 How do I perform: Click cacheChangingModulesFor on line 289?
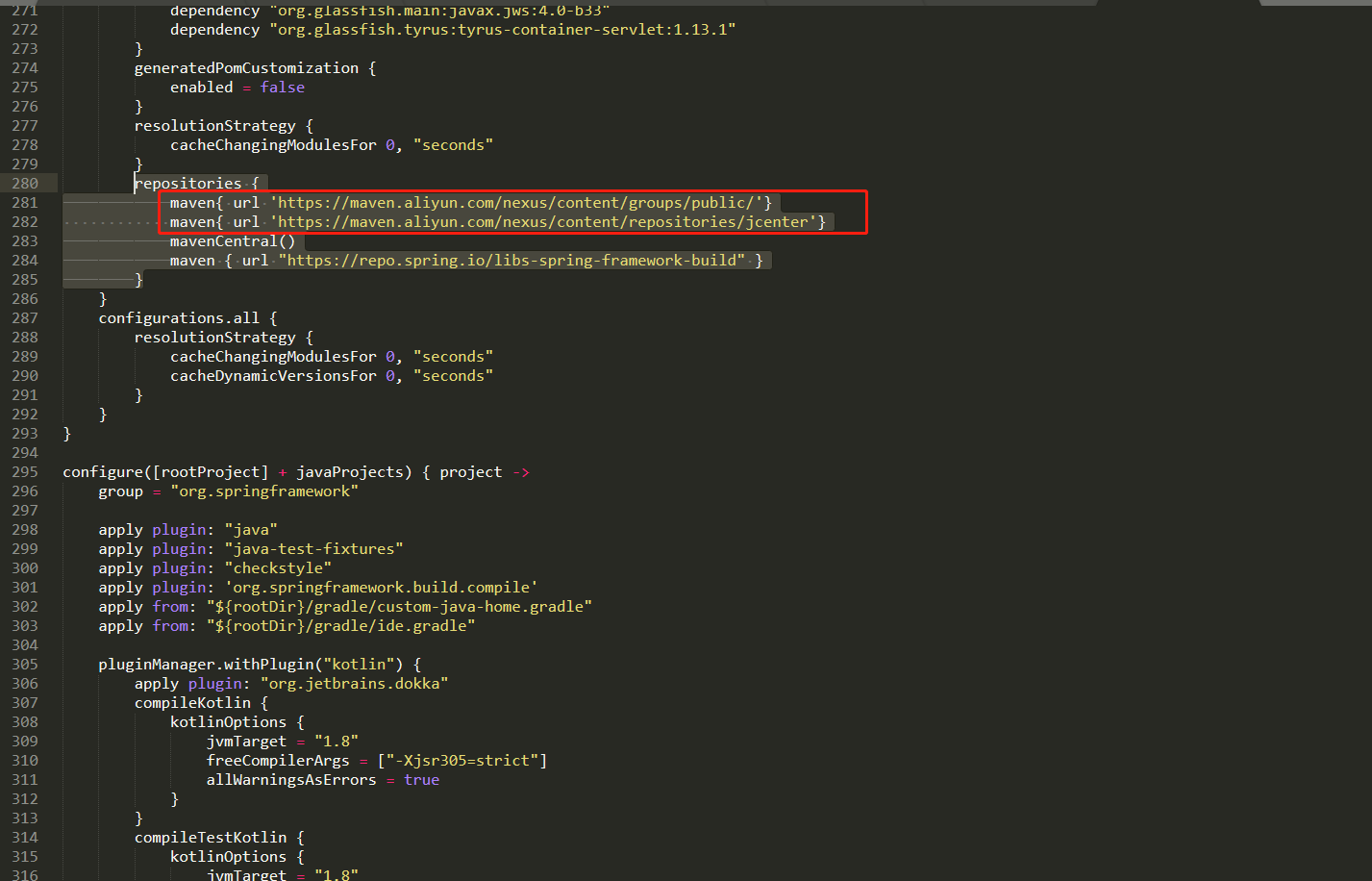[273, 357]
